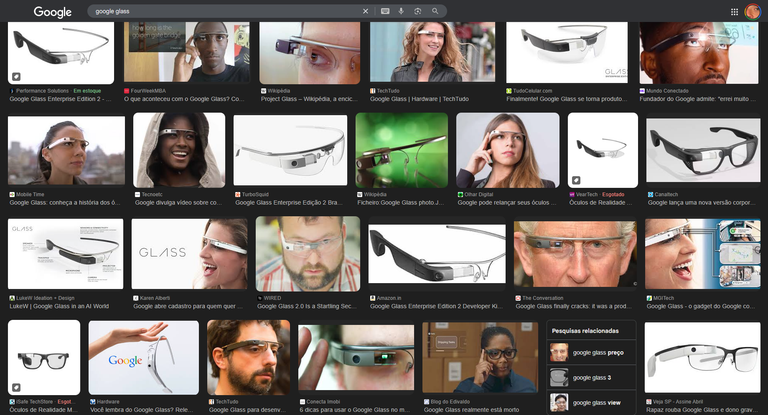Start voice search with microphone icon
This screenshot has height=415, width=768.
pyautogui.click(x=401, y=11)
